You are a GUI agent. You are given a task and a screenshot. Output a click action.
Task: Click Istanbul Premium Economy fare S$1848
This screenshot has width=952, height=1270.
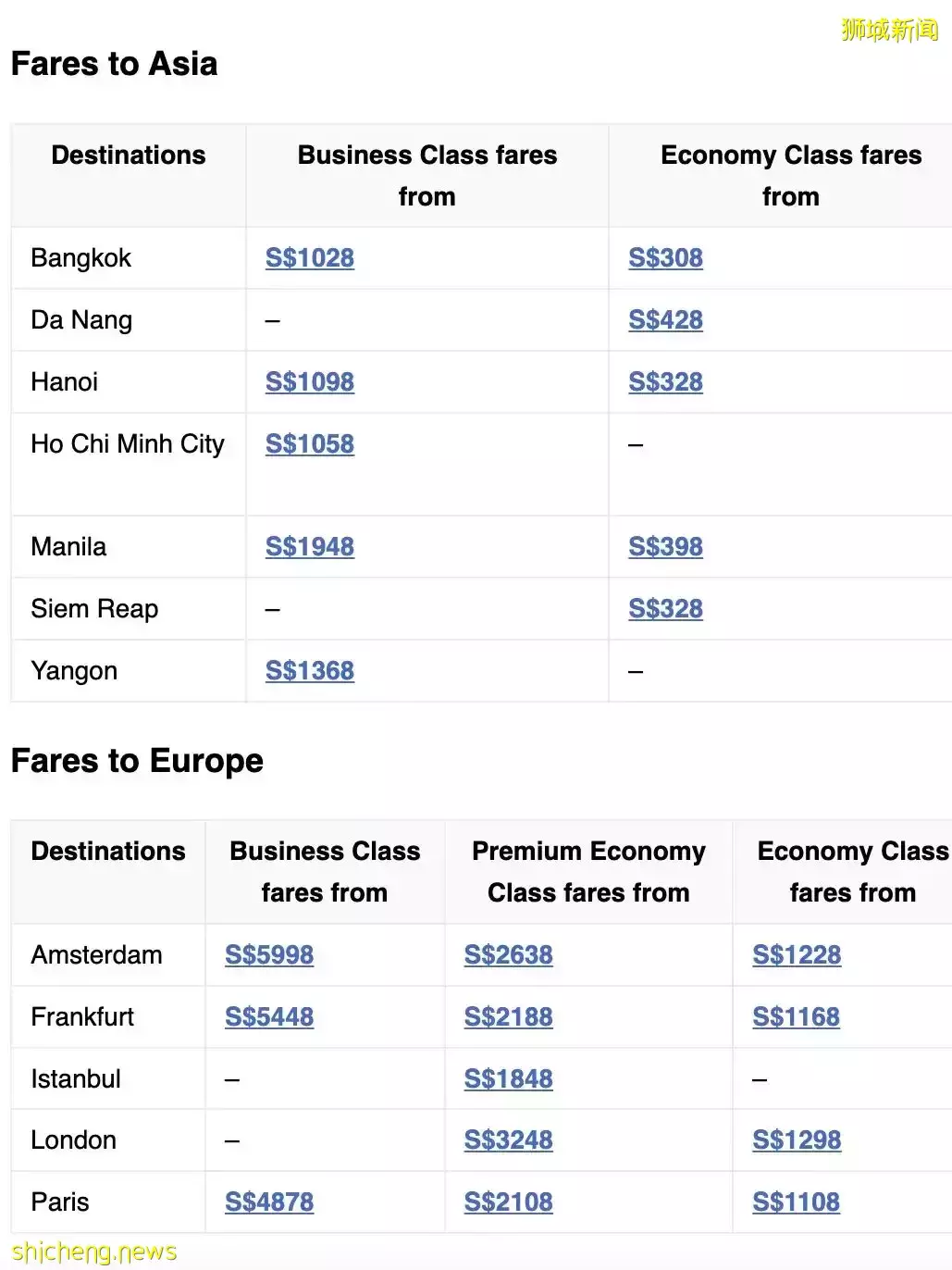click(508, 1079)
